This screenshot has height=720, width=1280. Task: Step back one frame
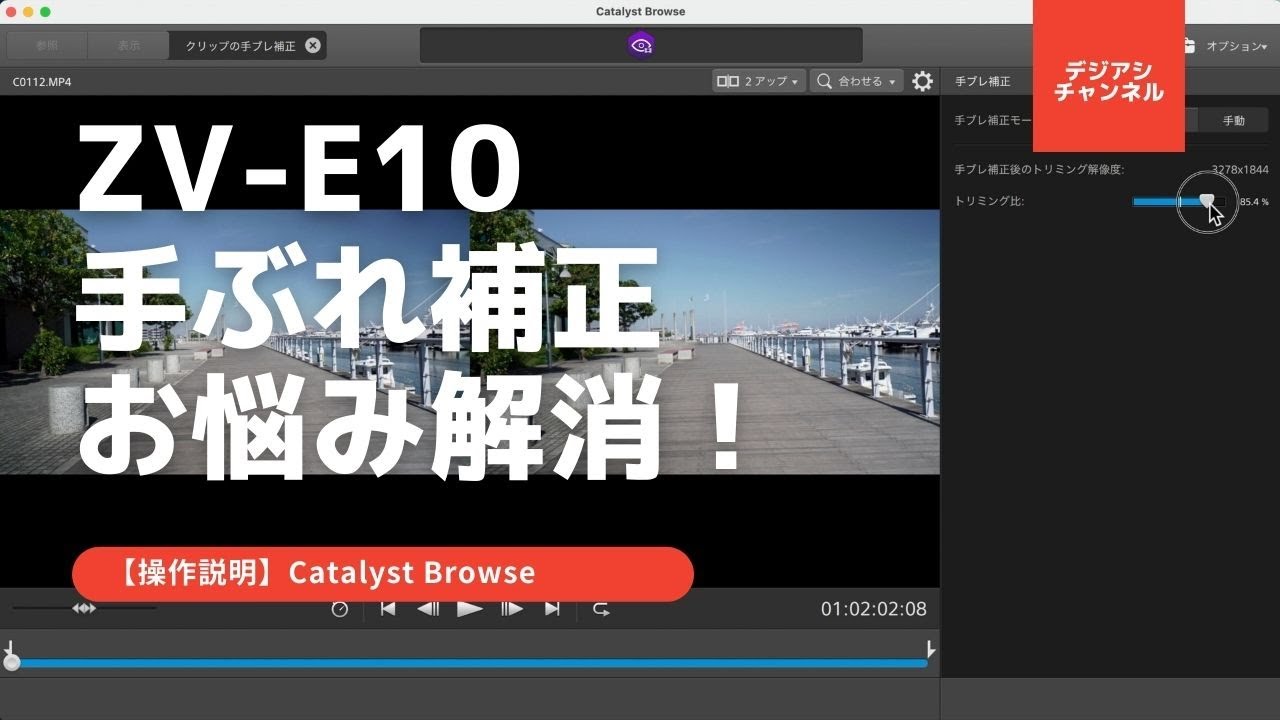[x=428, y=608]
